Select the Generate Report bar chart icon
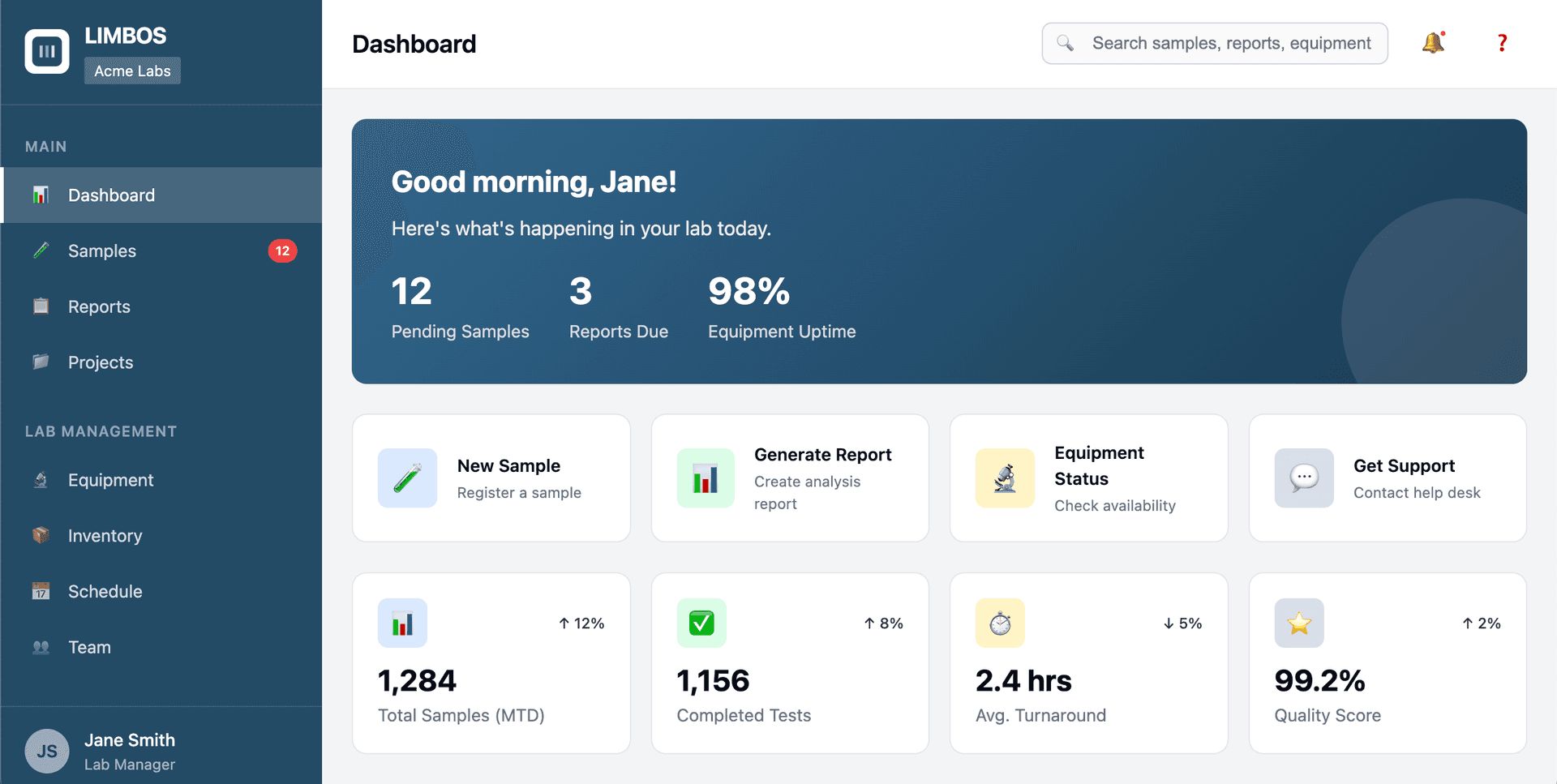The height and width of the screenshot is (784, 1557). click(x=705, y=478)
